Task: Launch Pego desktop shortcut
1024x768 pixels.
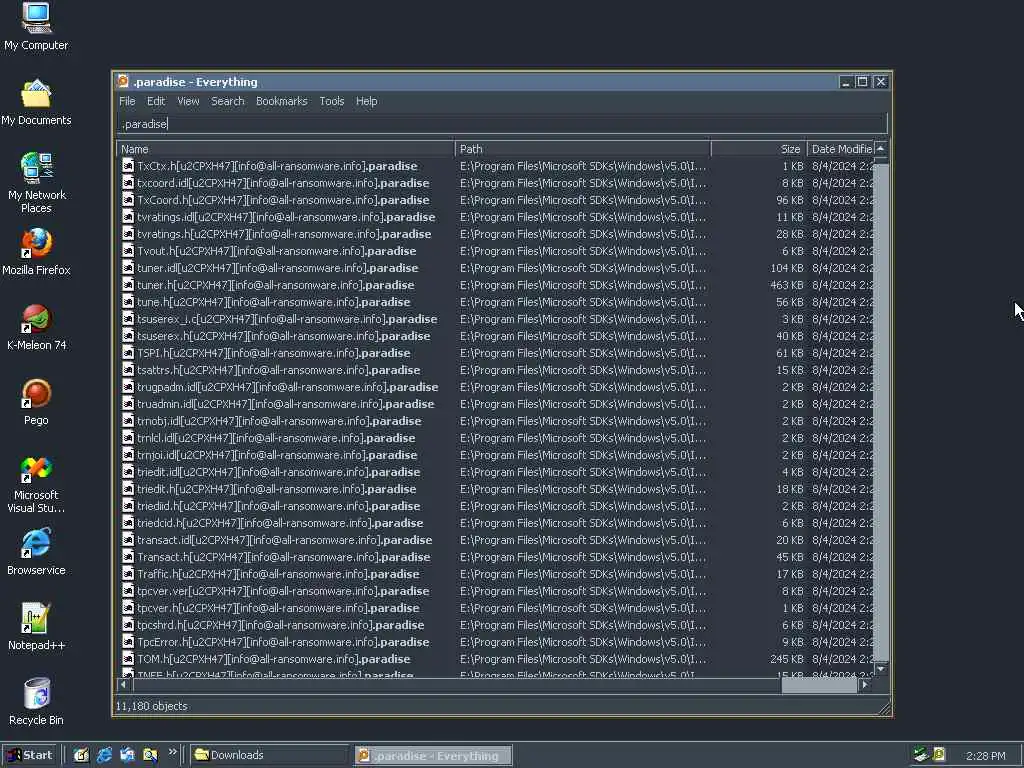Action: coord(37,402)
